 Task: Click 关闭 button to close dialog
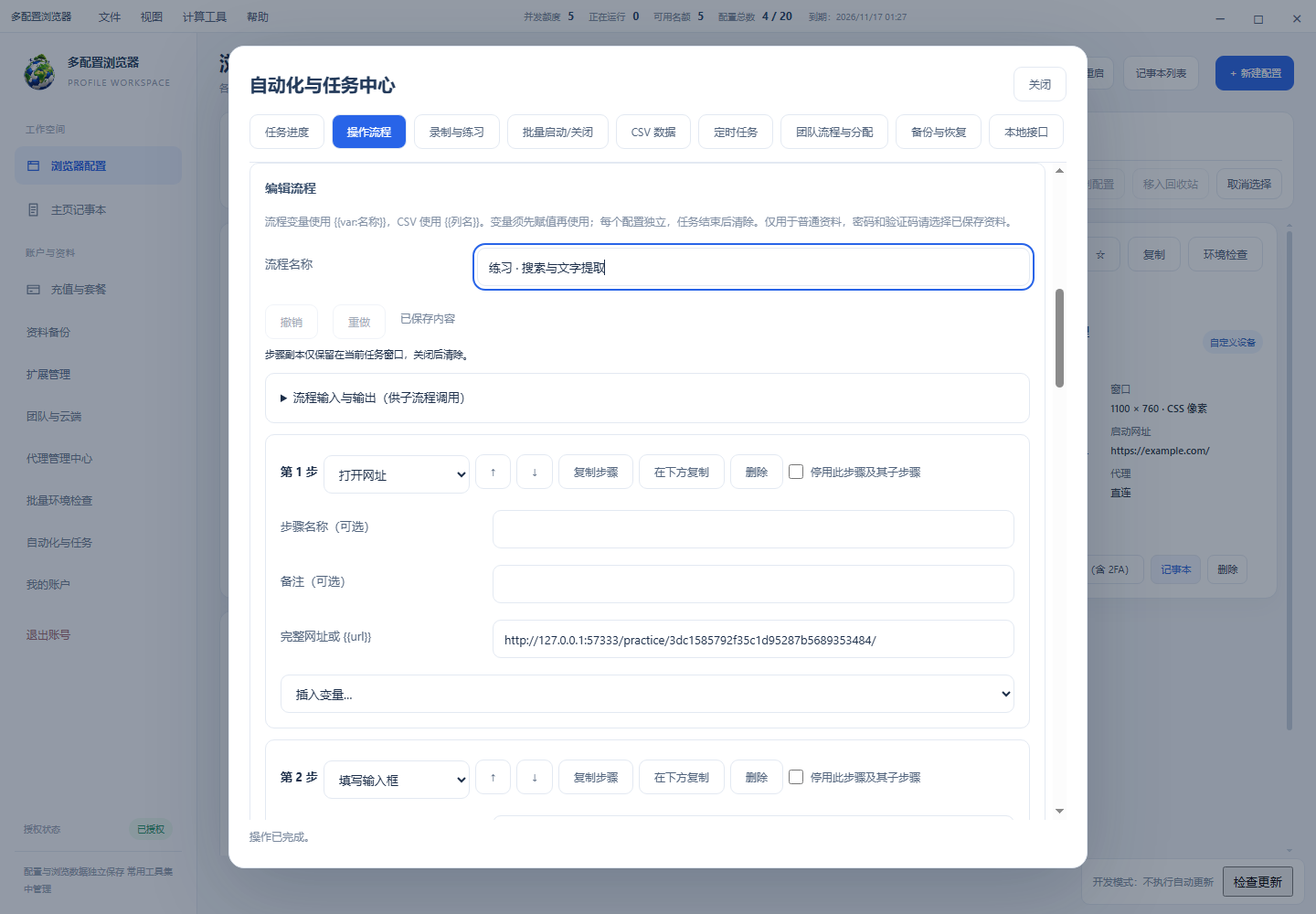coord(1040,84)
